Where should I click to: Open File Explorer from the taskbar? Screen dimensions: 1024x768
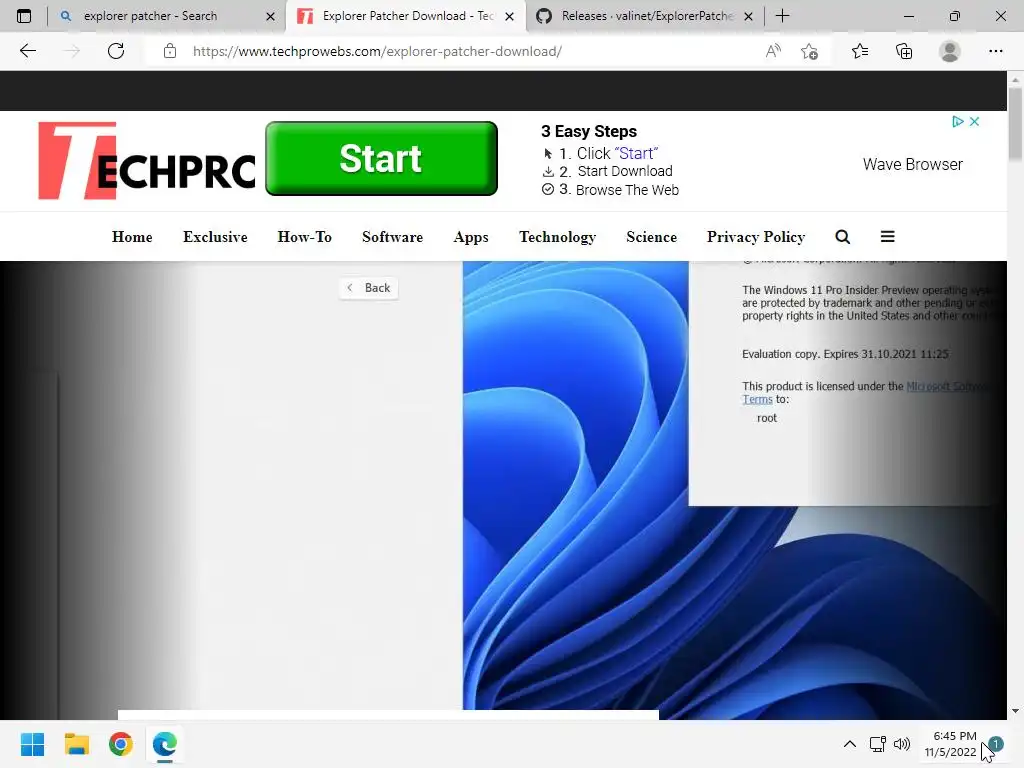76,744
